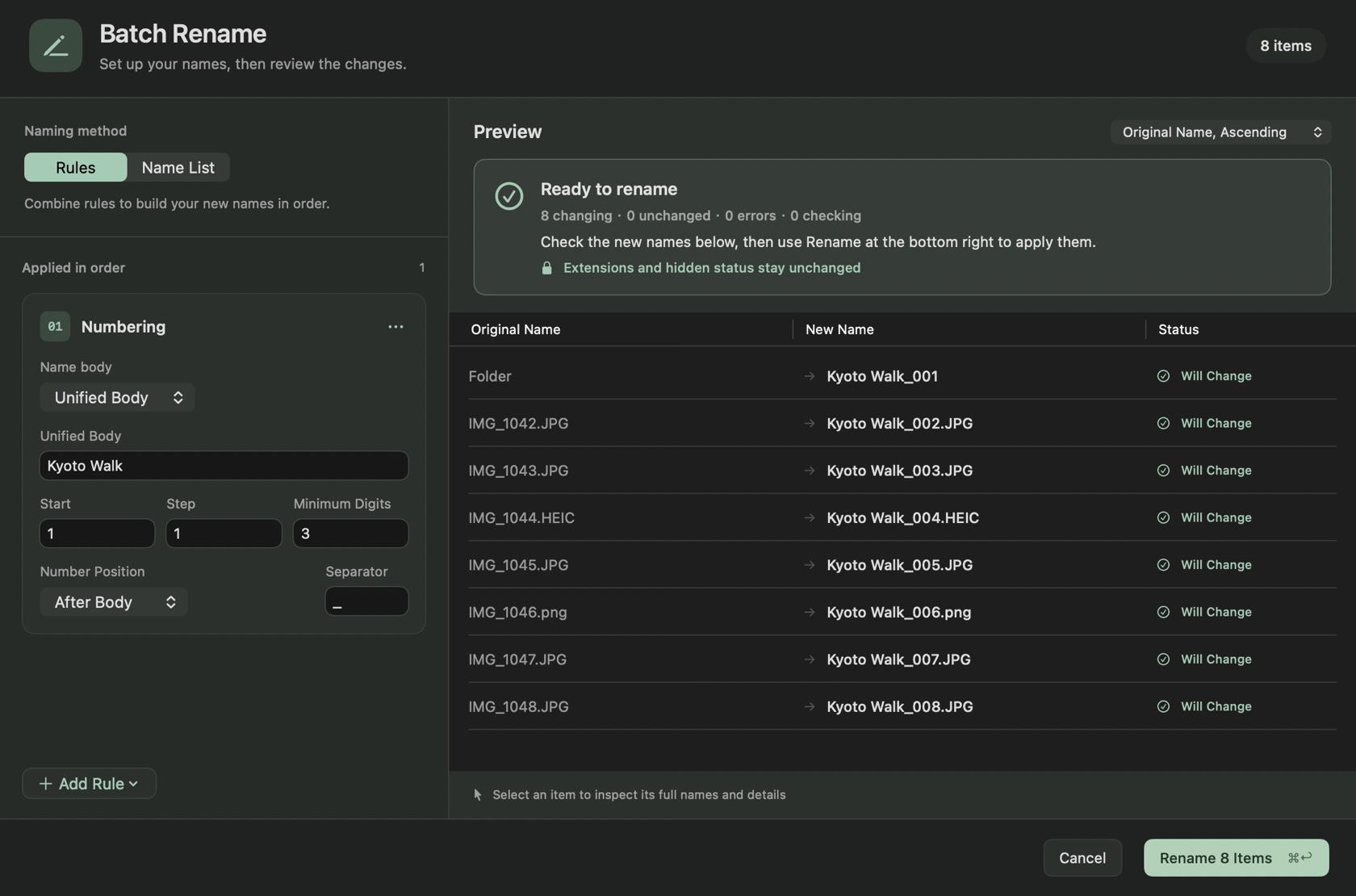Screen dimensions: 1356x896
Task: Click the Status column header
Action: tap(1178, 329)
